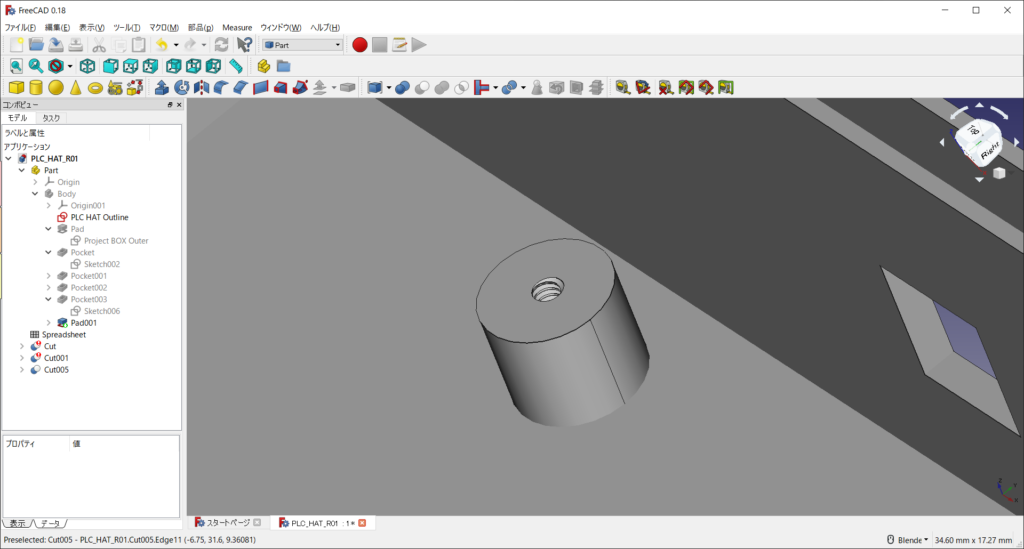Create a cylinder primitive solid
Screen dimensions: 1024x549
tap(36, 87)
